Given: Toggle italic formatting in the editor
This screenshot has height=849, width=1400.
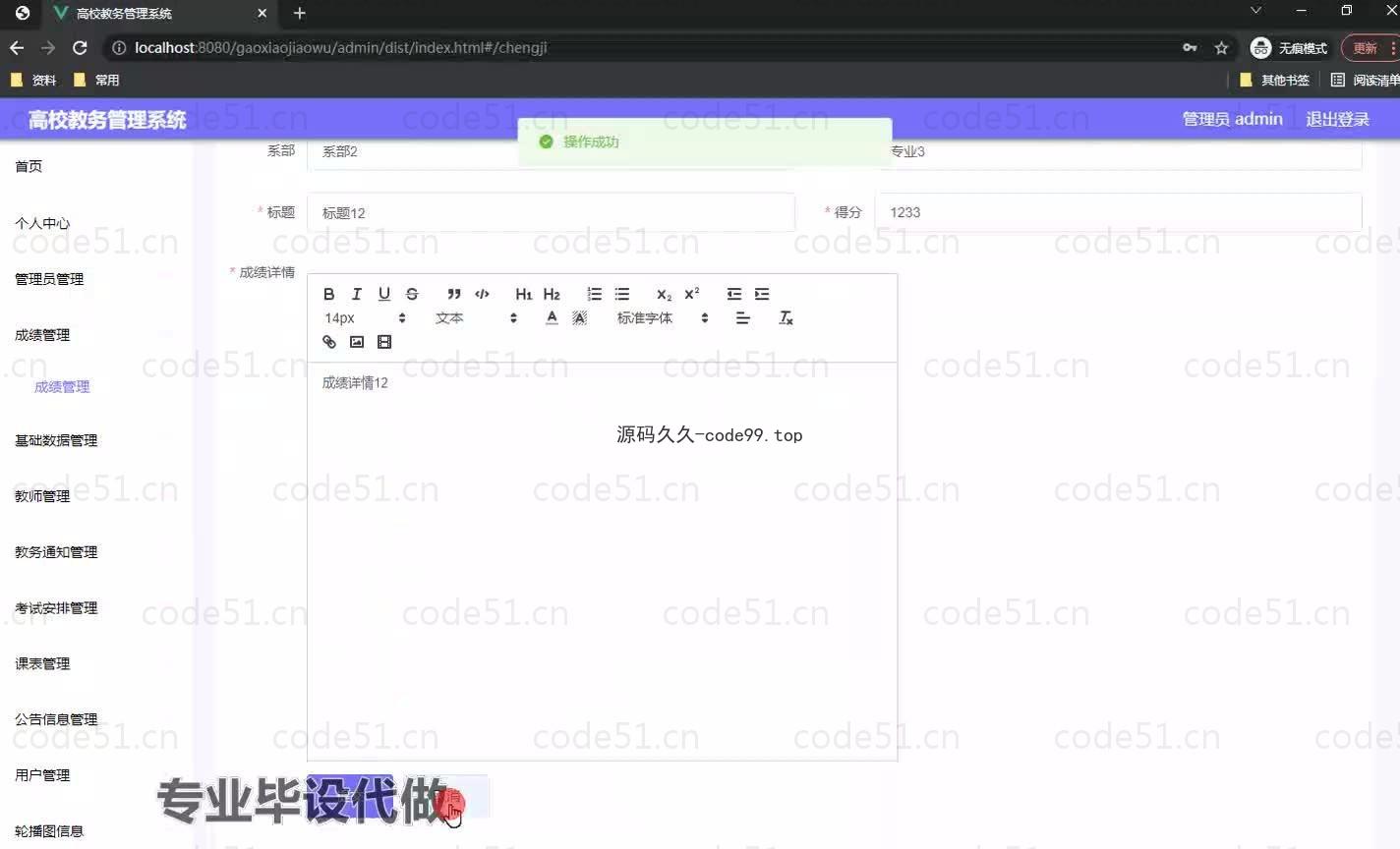Looking at the screenshot, I should (357, 294).
